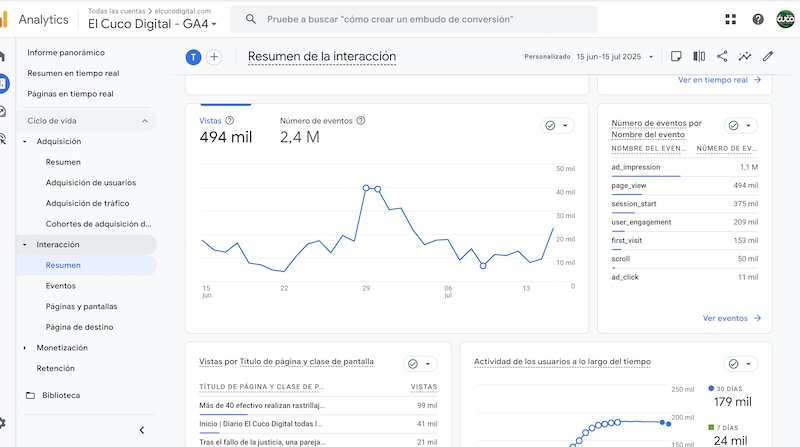
Task: Click the search magnifier icon
Action: (x=251, y=19)
